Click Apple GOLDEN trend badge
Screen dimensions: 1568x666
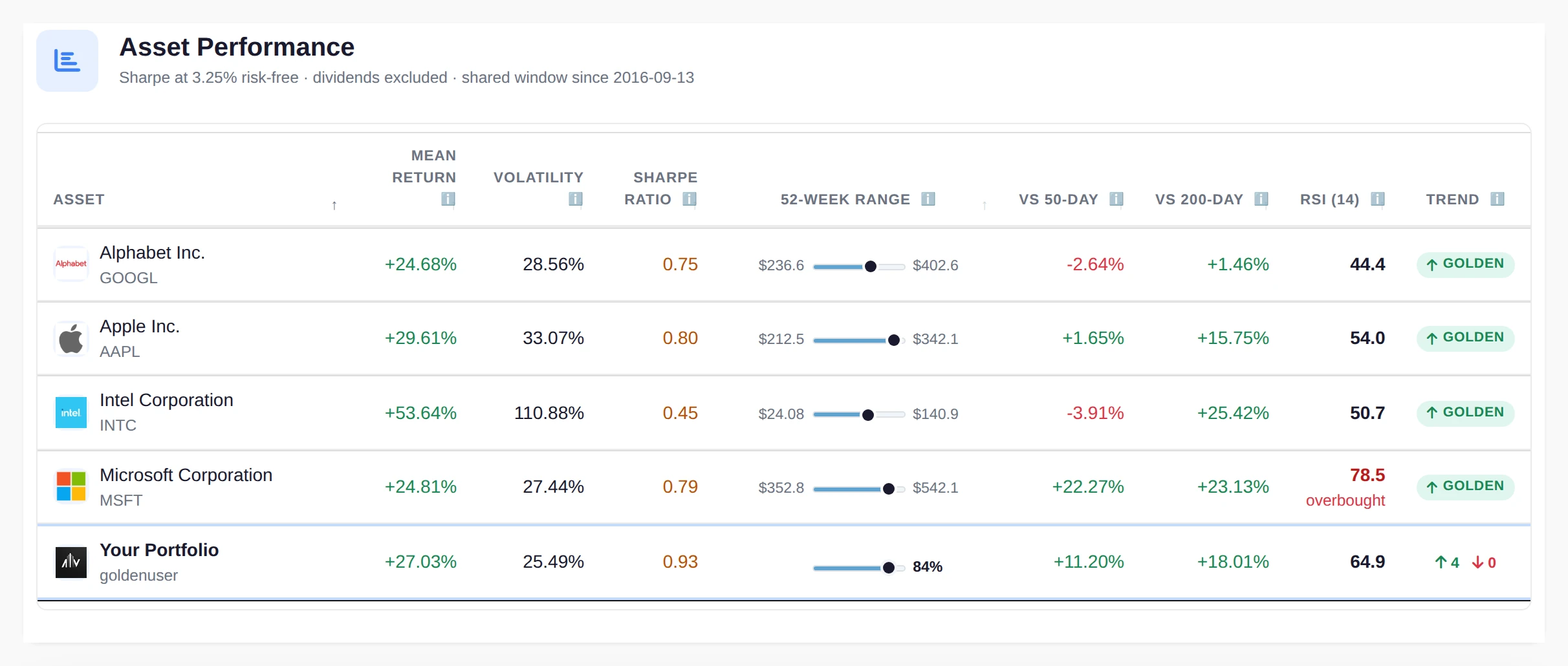(x=1465, y=338)
